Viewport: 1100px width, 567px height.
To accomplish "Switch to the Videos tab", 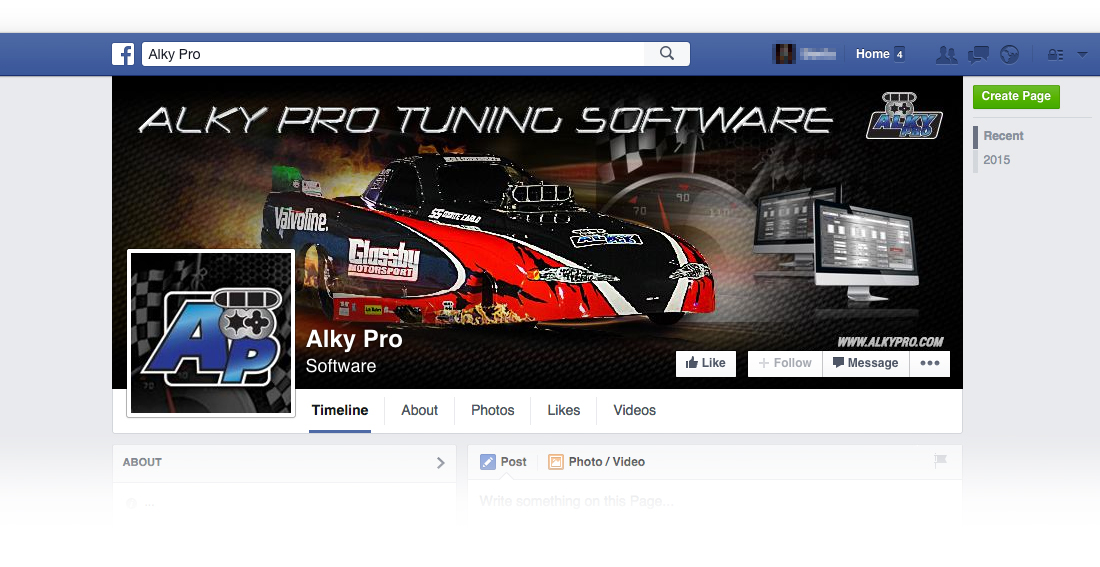I will click(634, 411).
